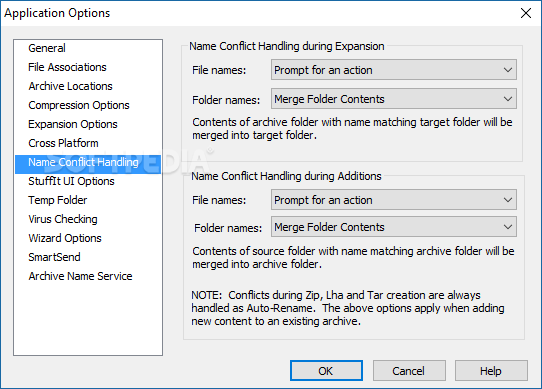The height and width of the screenshot is (389, 542).
Task: Select Expansion Options entry
Action: 73,124
